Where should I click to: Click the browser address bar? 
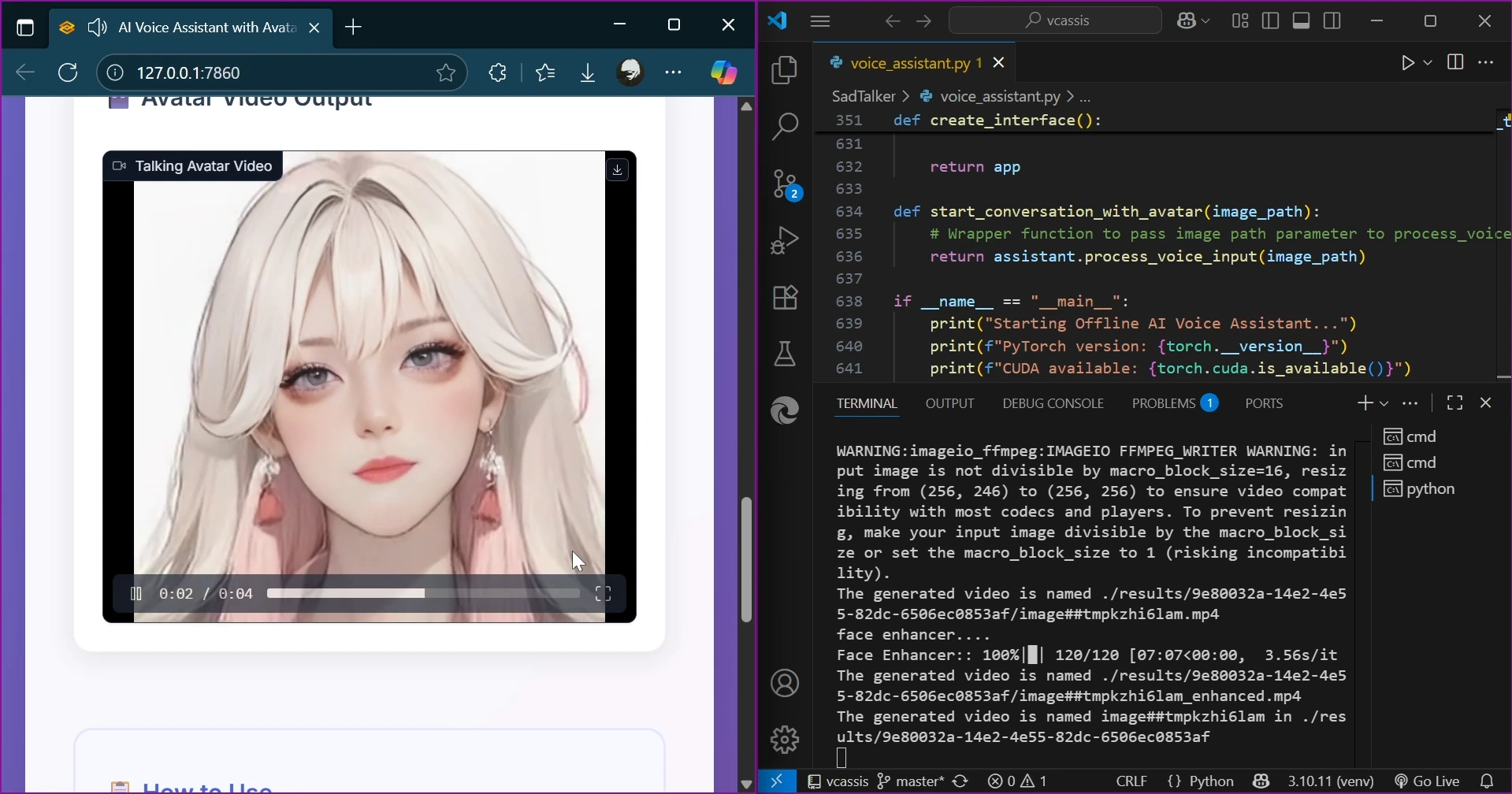(x=280, y=73)
